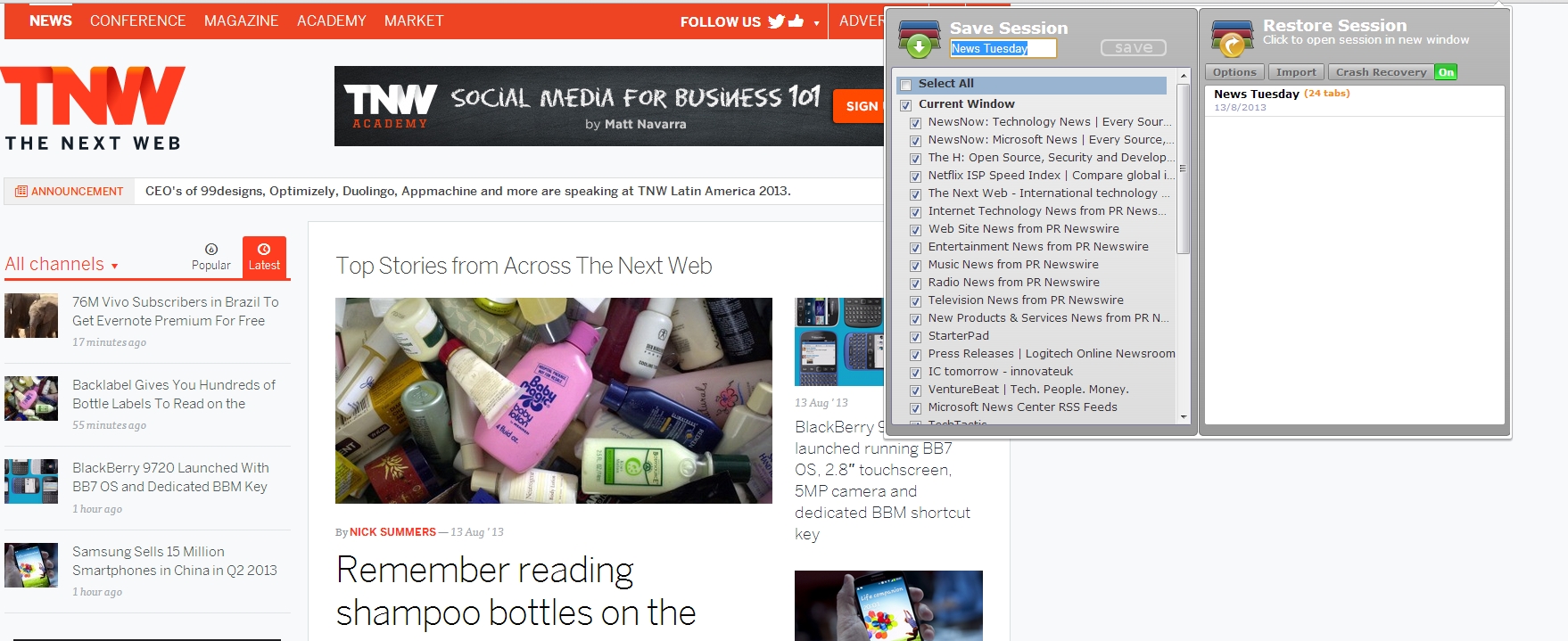Open Samsung Sells 15 Million headline
This screenshot has width=1568, height=641.
tap(175, 561)
